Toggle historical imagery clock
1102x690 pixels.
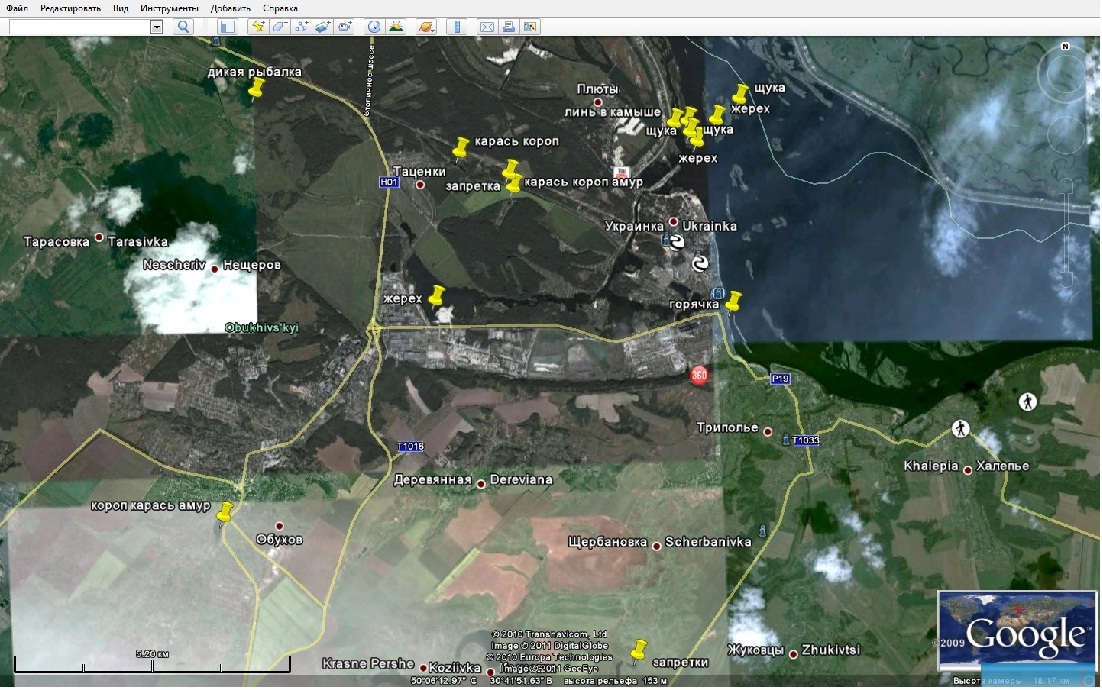point(374,27)
